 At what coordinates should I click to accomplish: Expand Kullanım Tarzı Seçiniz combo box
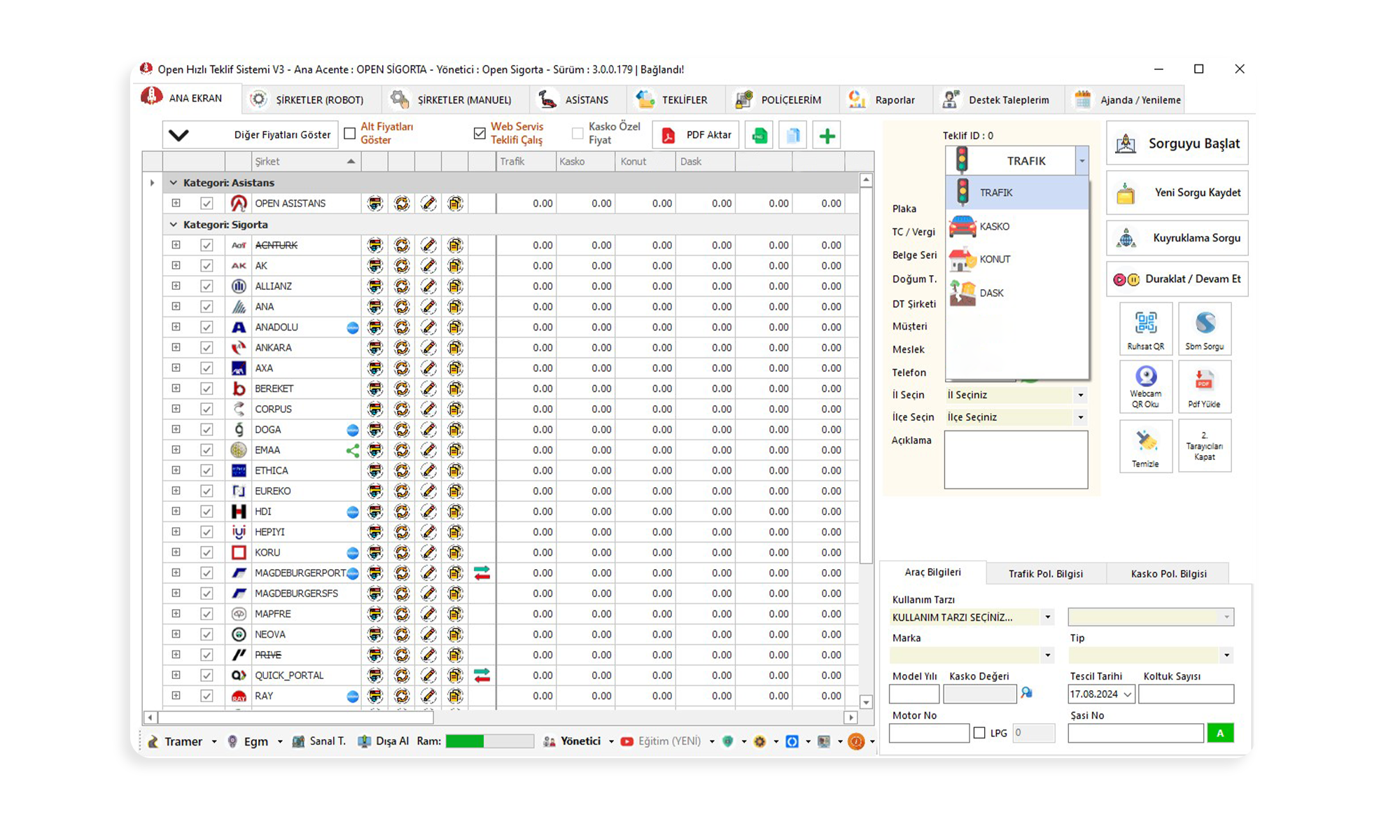coord(1047,617)
